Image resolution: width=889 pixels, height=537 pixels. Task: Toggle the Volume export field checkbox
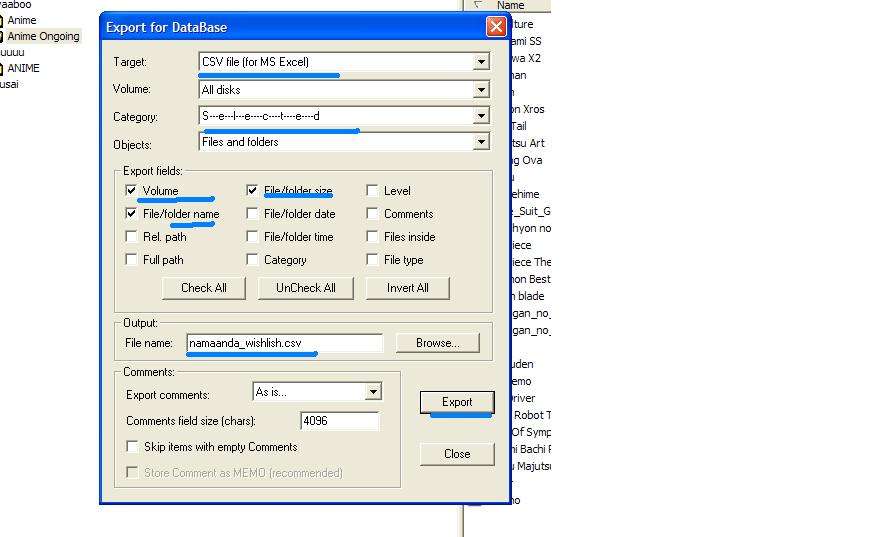[x=131, y=191]
